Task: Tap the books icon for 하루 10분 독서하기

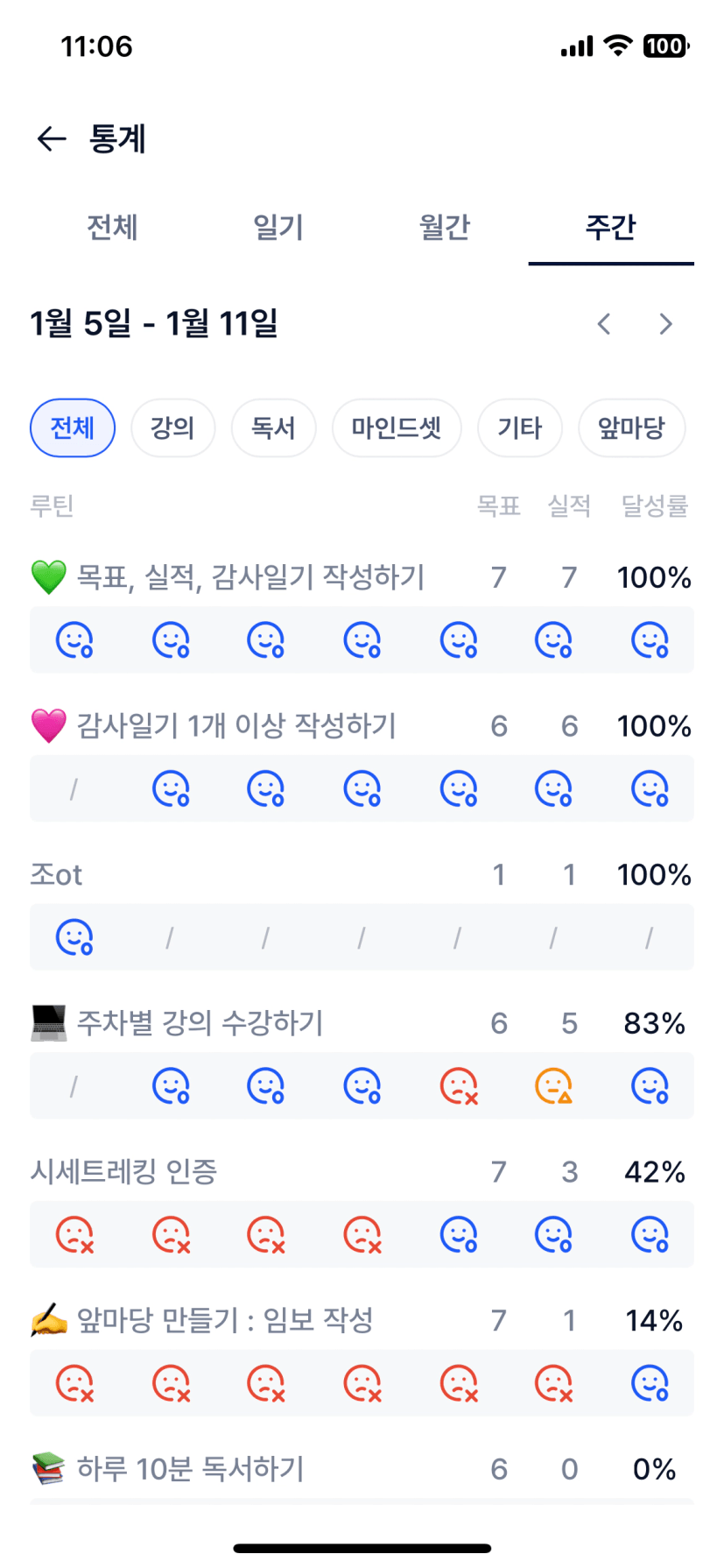Action: click(x=49, y=1469)
